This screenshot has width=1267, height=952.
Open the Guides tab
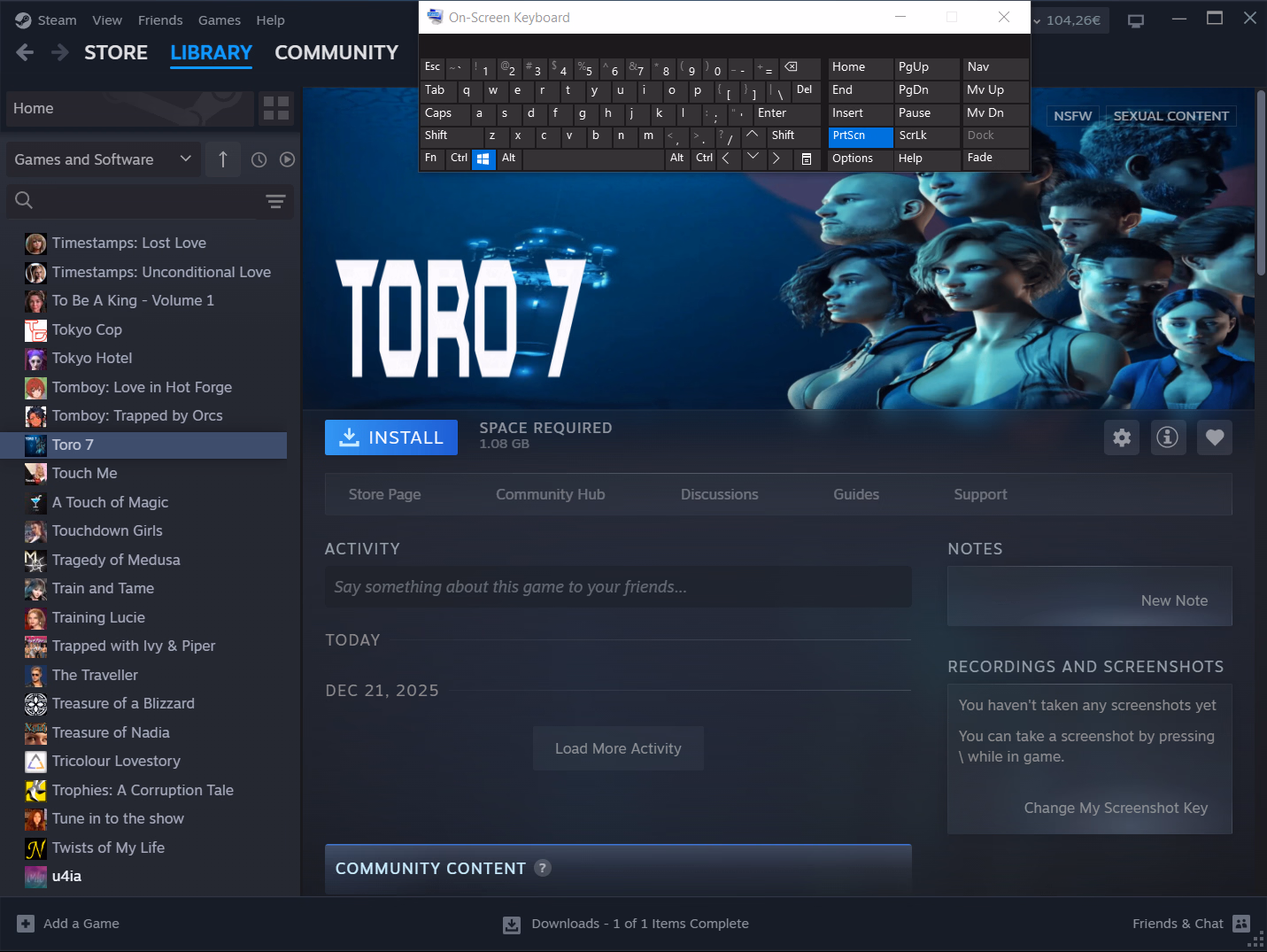(x=856, y=494)
